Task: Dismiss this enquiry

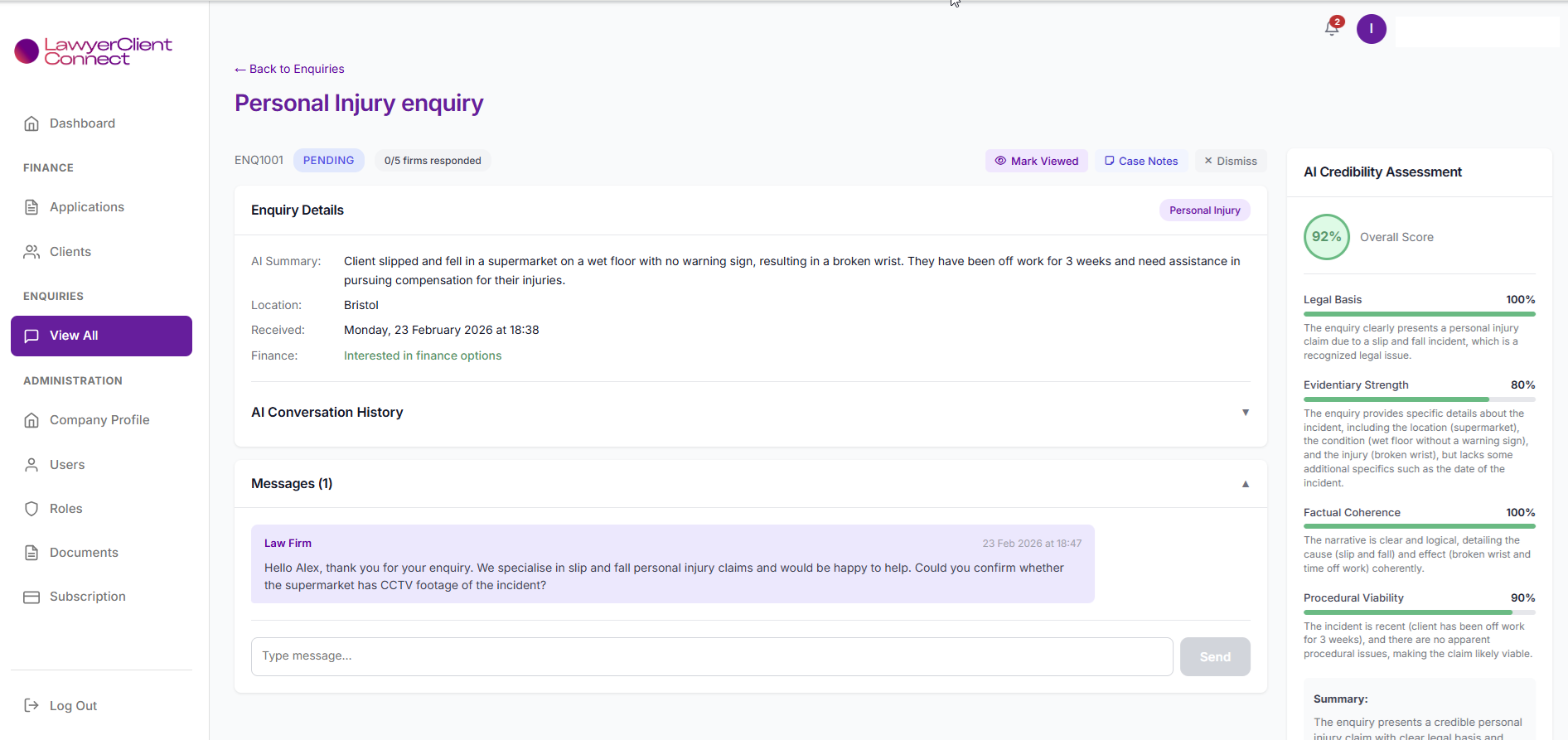Action: coord(1231,161)
